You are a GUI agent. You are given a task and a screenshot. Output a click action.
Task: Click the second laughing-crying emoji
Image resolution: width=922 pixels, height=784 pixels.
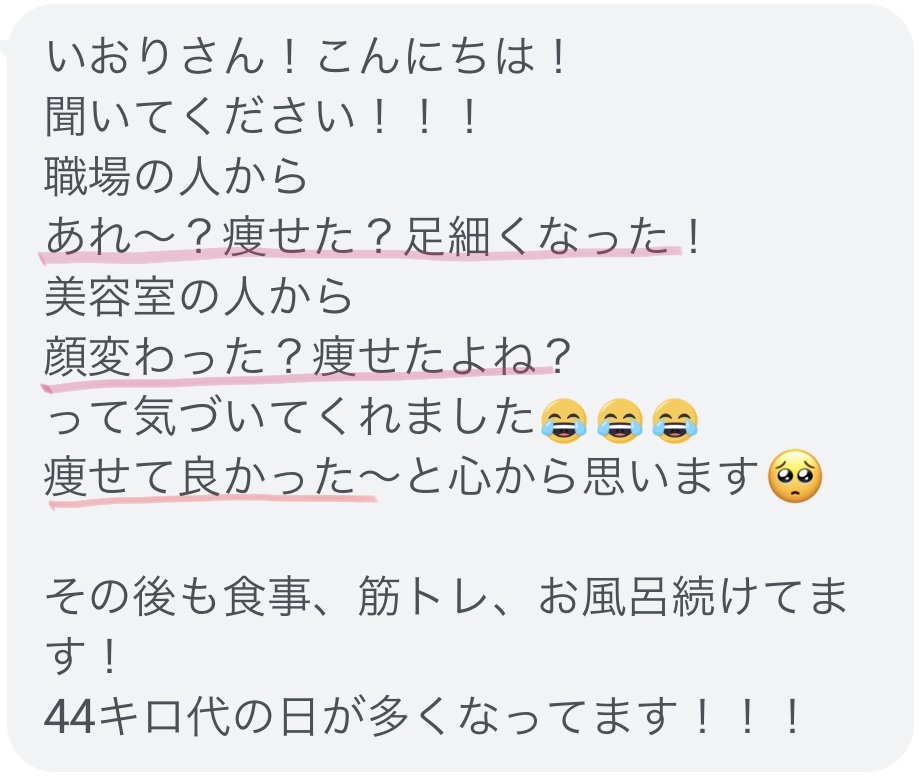620,420
